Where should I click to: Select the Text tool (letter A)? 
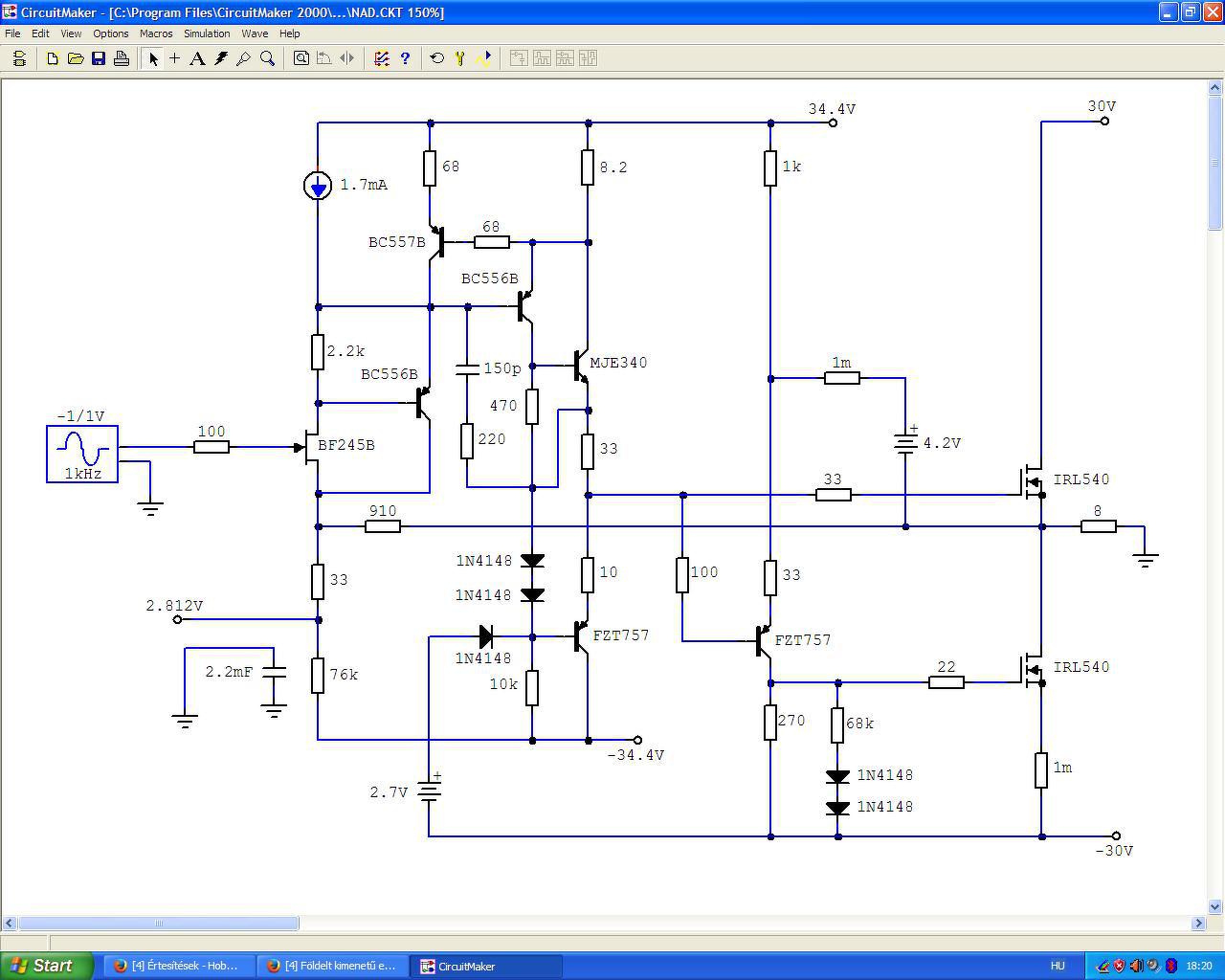click(x=197, y=58)
